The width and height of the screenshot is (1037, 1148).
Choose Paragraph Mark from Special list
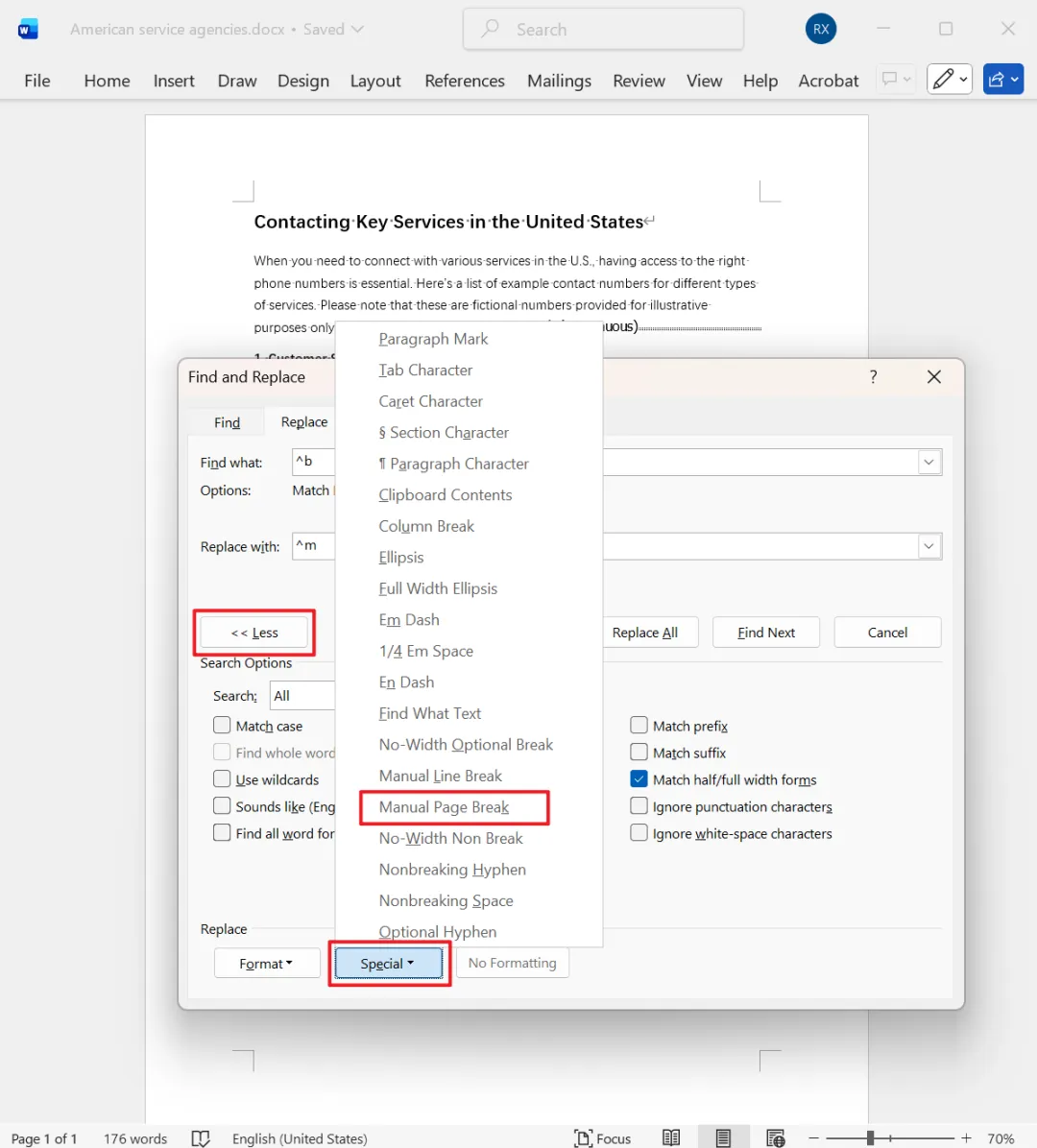[433, 339]
